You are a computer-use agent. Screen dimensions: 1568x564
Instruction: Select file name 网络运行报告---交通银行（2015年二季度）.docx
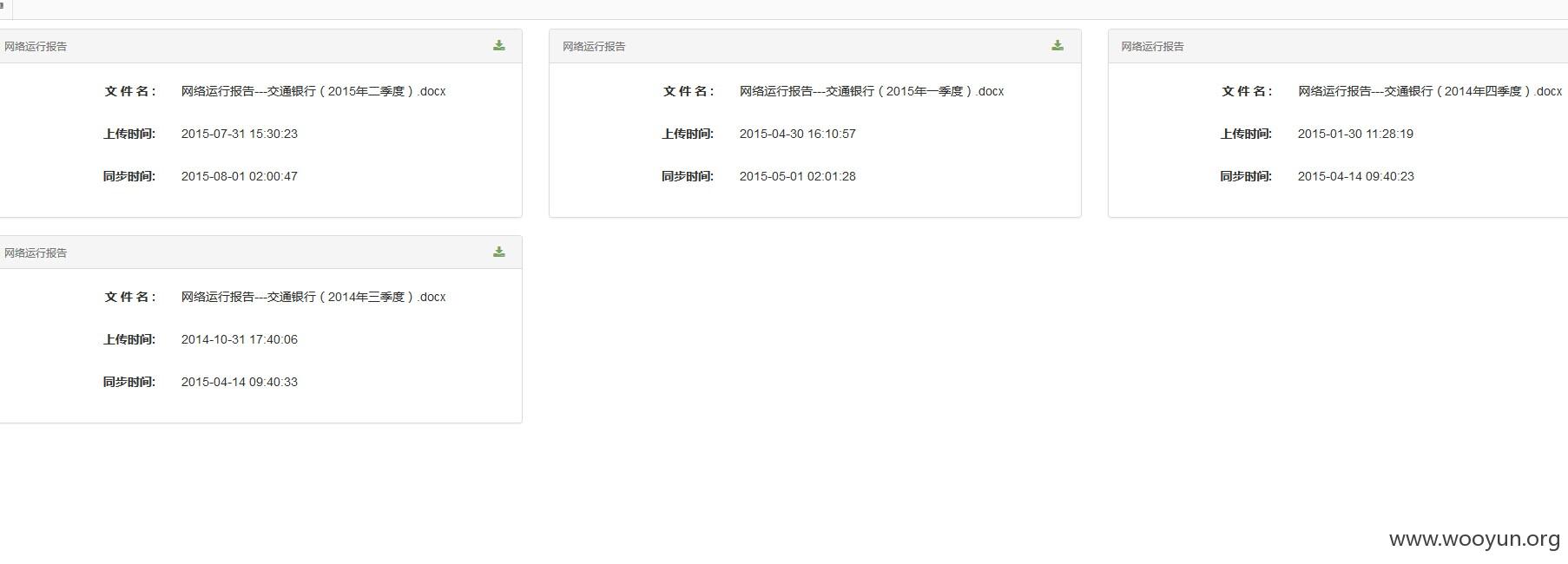click(313, 91)
